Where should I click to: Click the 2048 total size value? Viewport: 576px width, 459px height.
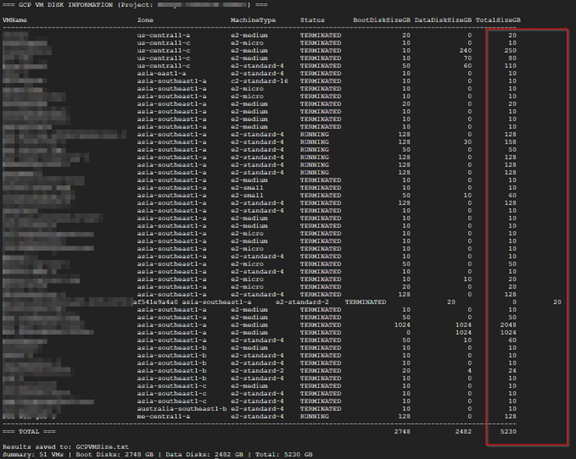point(508,325)
